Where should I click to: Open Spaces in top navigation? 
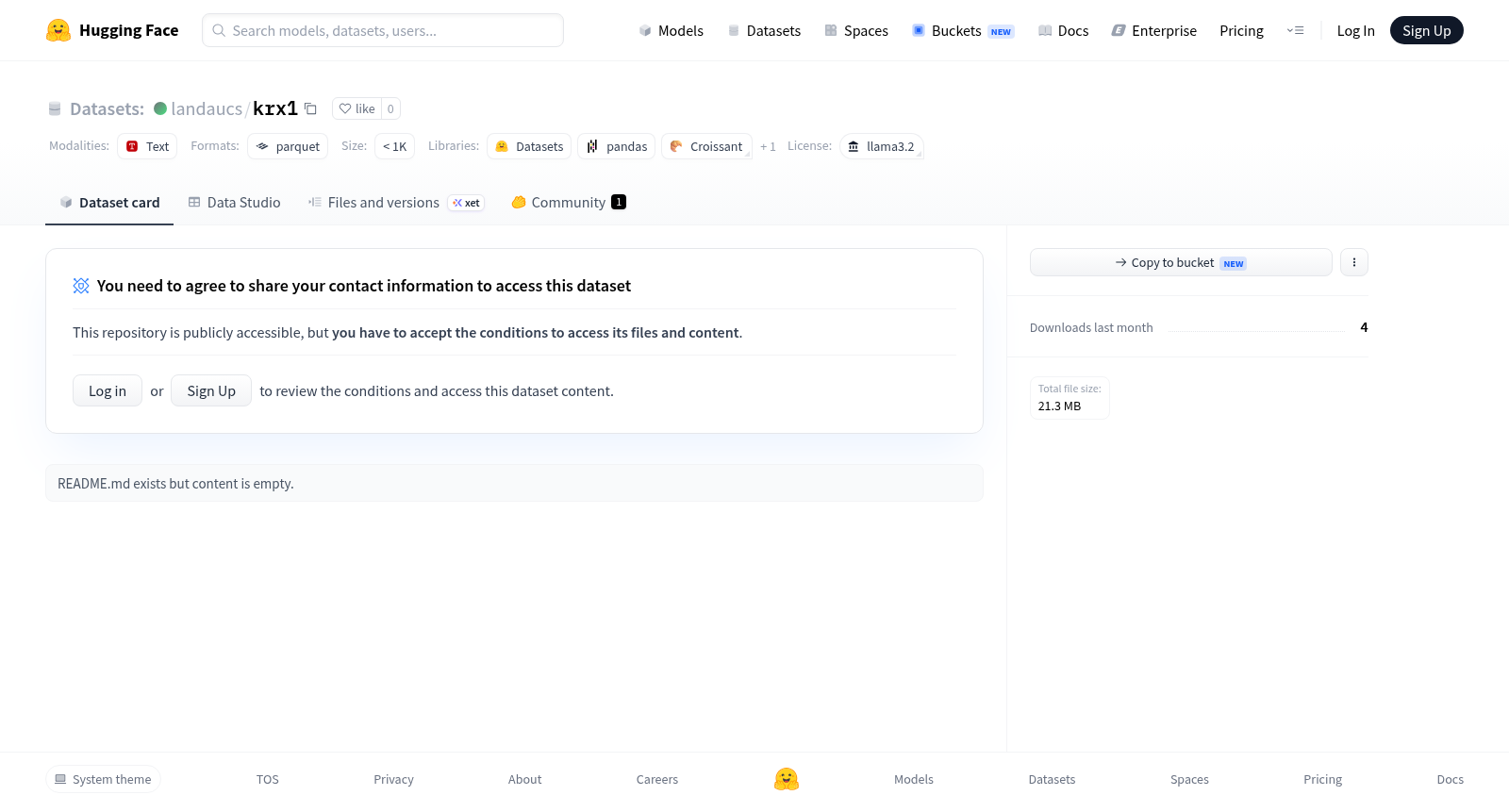tap(856, 30)
